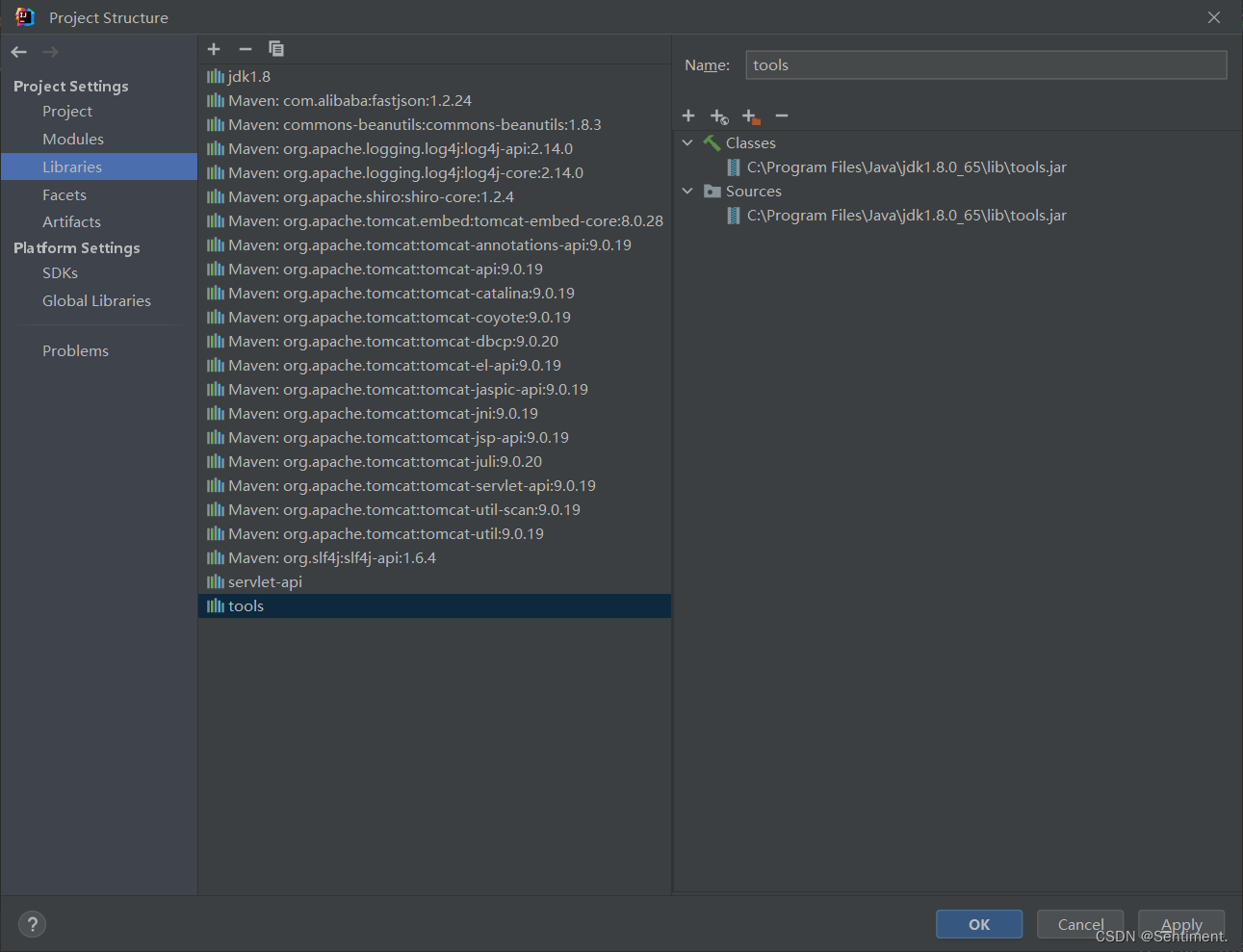
Task: Open Global Libraries settings page
Action: tap(96, 300)
